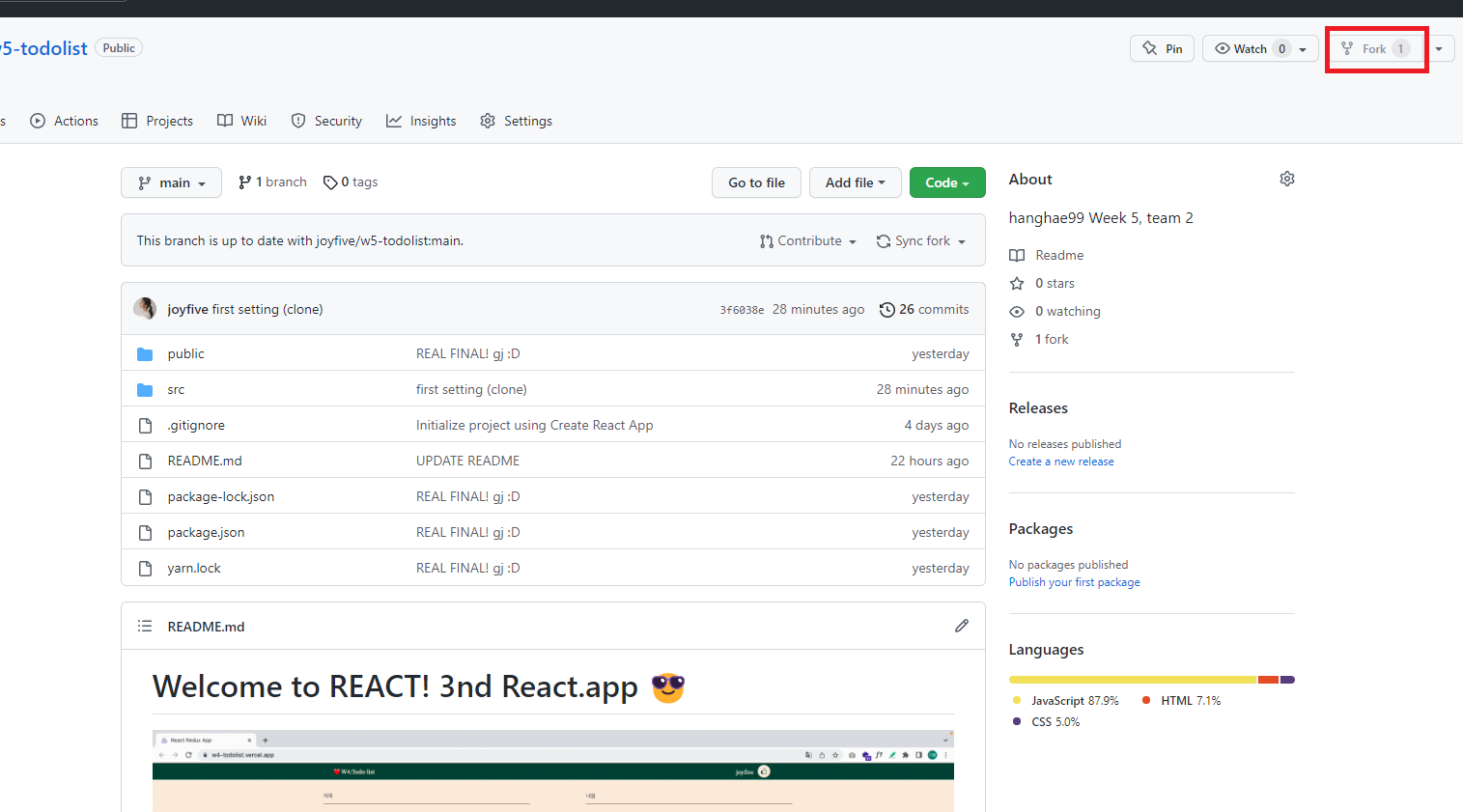Click the joyfive author name
This screenshot has height=812, width=1463.
187,309
